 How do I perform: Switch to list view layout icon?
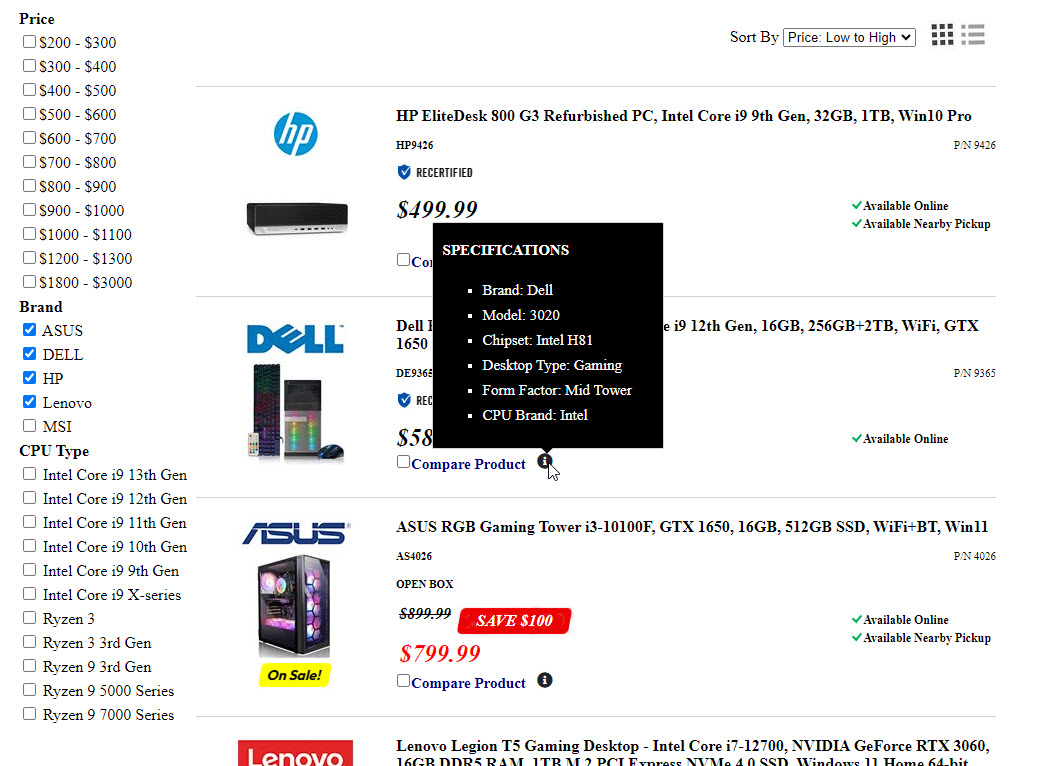(x=973, y=35)
